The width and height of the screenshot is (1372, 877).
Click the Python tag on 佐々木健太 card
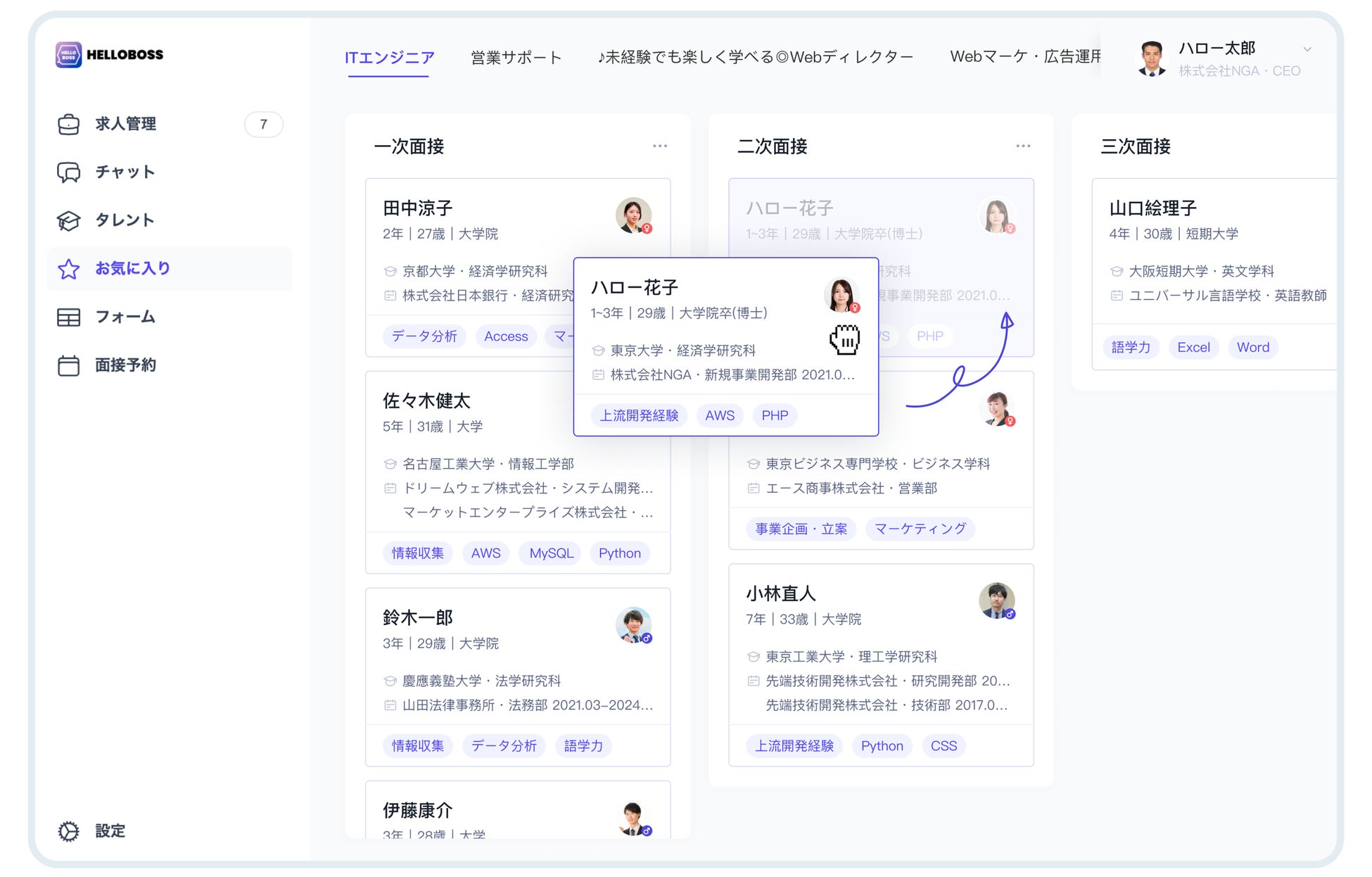click(x=619, y=553)
